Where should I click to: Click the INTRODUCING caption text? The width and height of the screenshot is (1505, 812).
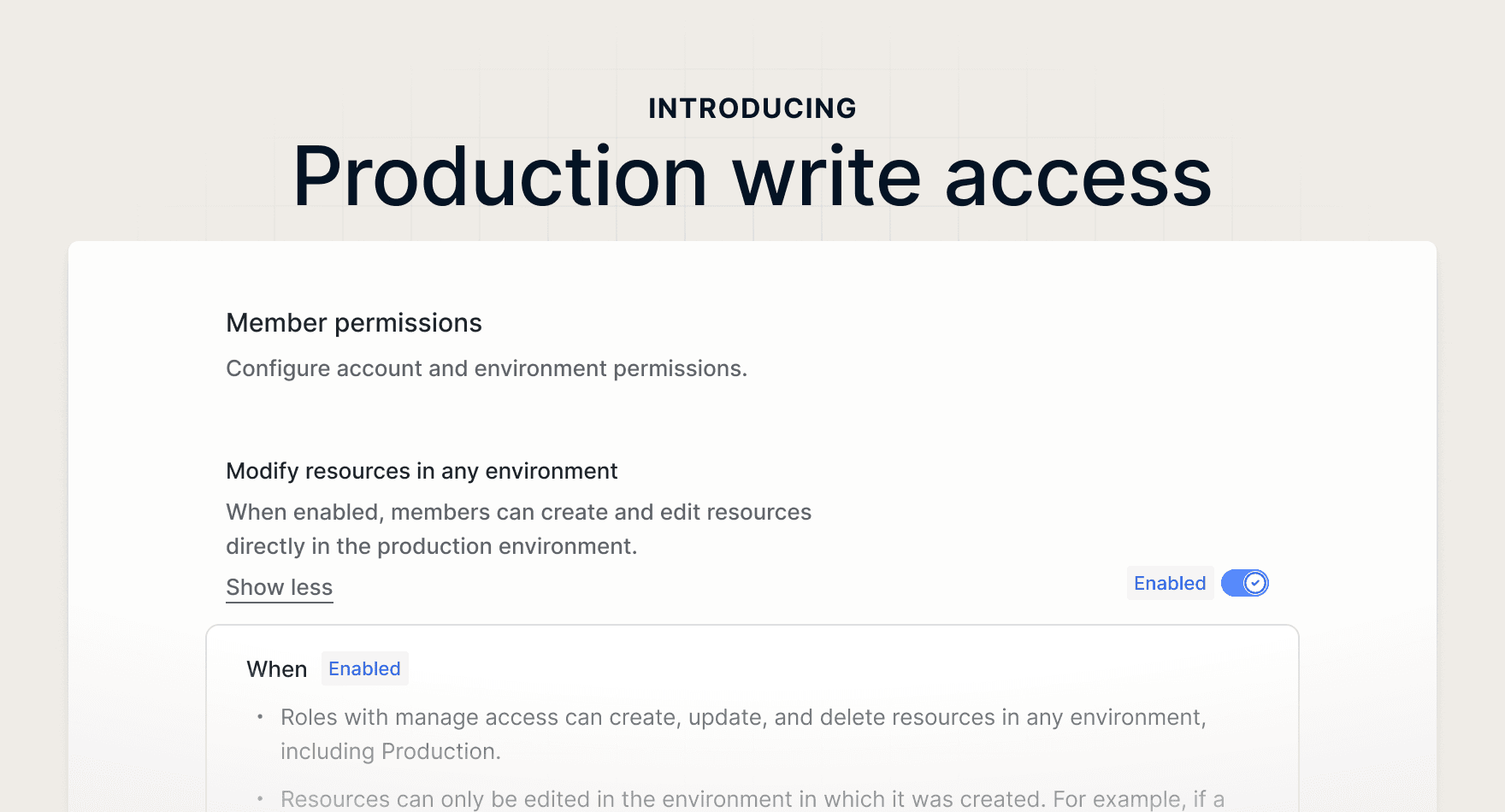pyautogui.click(x=752, y=109)
